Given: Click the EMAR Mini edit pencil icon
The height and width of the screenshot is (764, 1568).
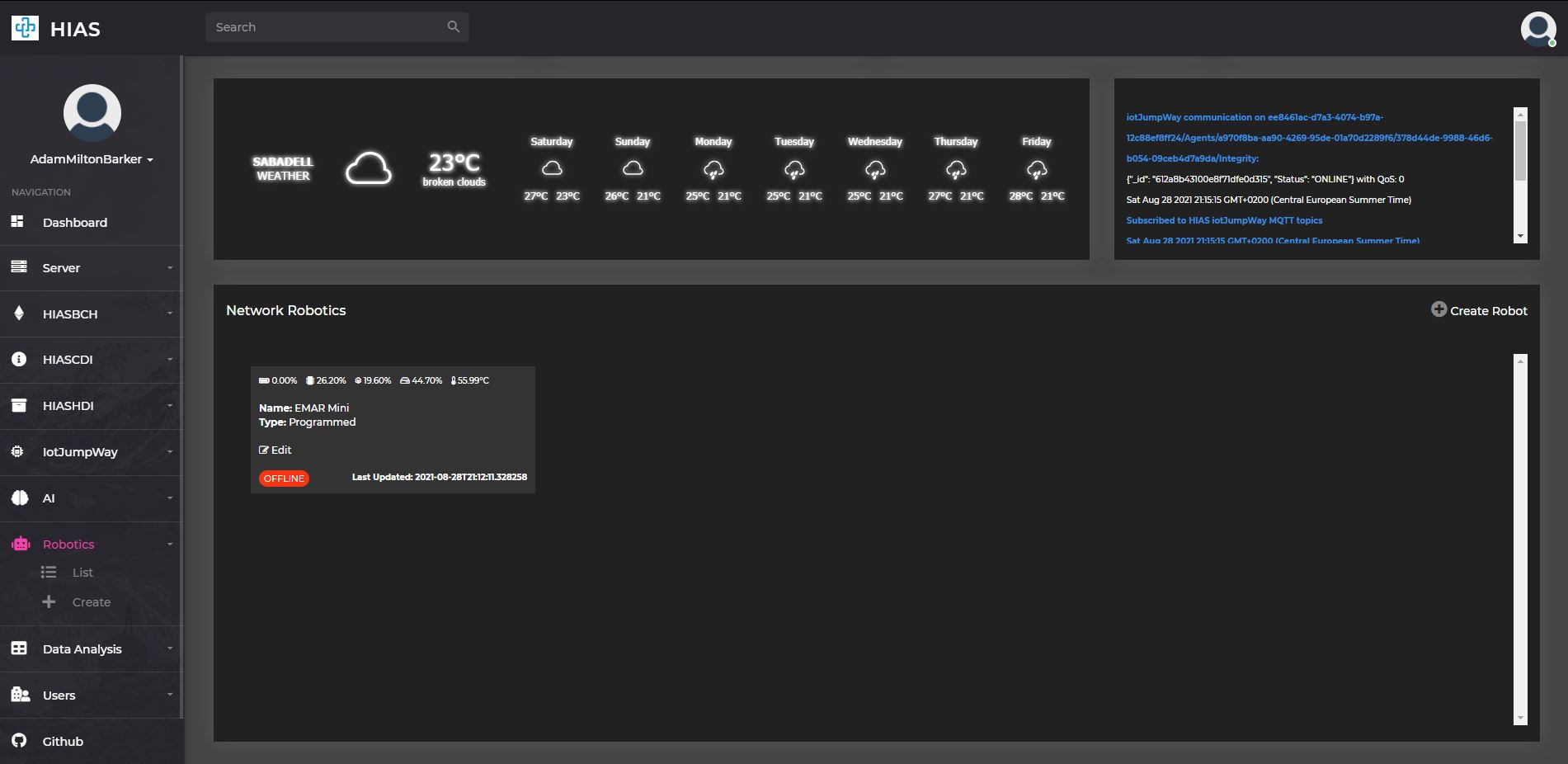Looking at the screenshot, I should (x=264, y=450).
